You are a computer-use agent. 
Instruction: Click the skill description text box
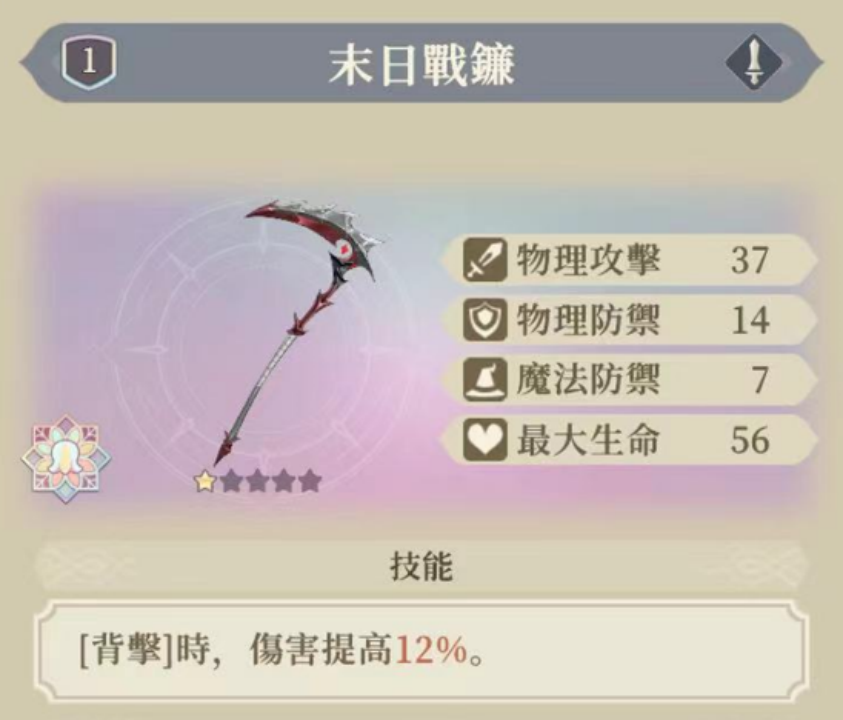[422, 651]
